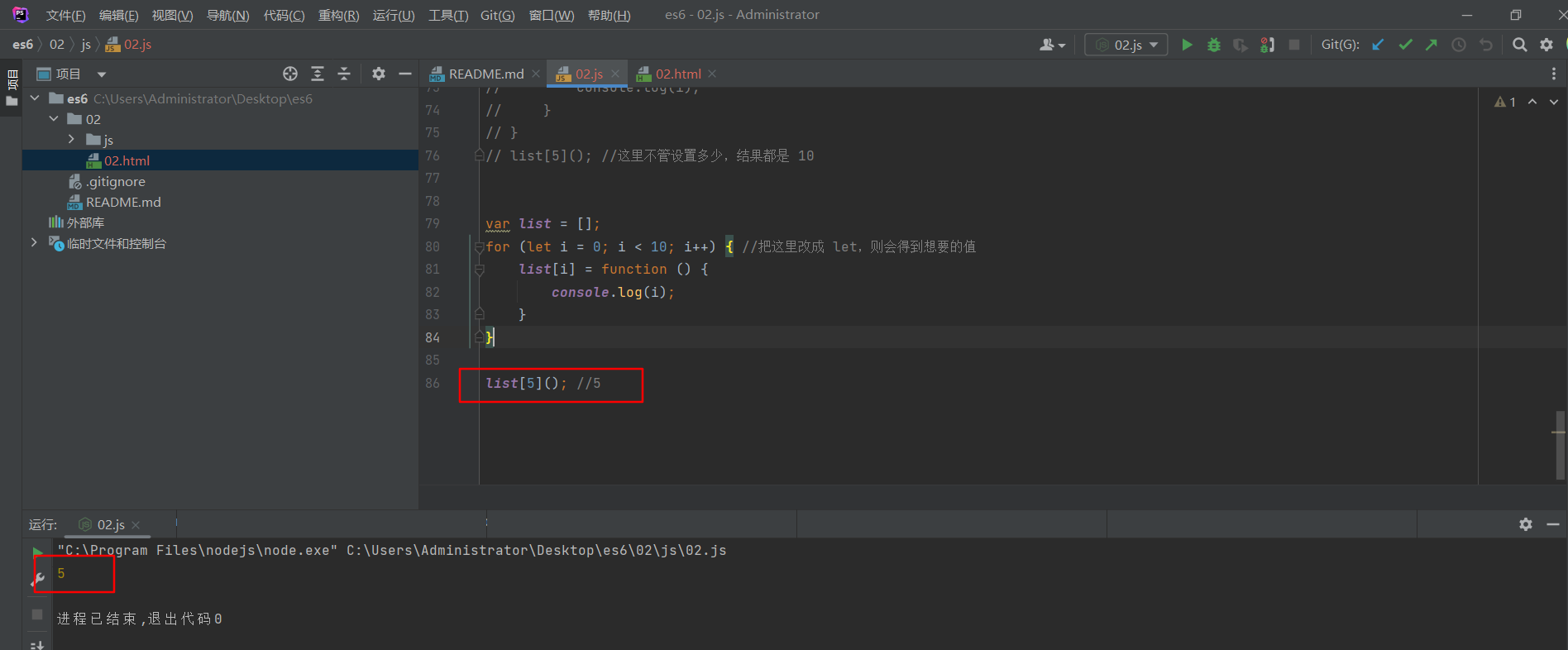Update project via the Git blue arrow
The height and width of the screenshot is (650, 1568).
point(1378,45)
